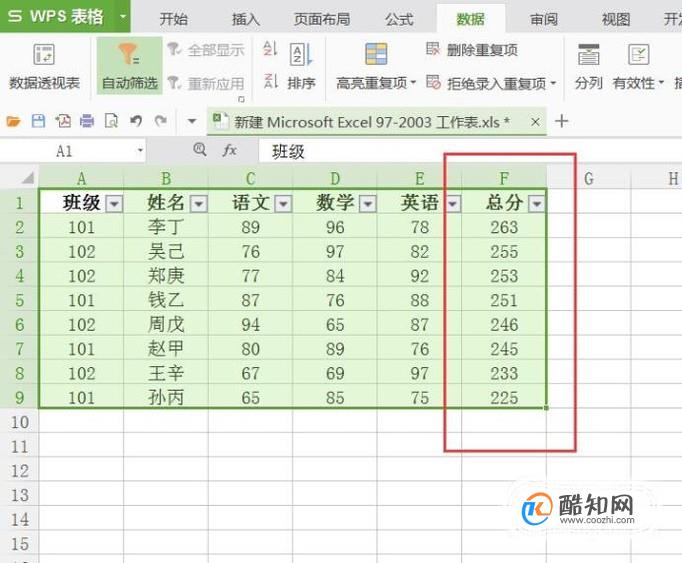Viewport: 682px width, 563px height.
Task: Open the 英语 column filter dropdown
Action: (452, 204)
